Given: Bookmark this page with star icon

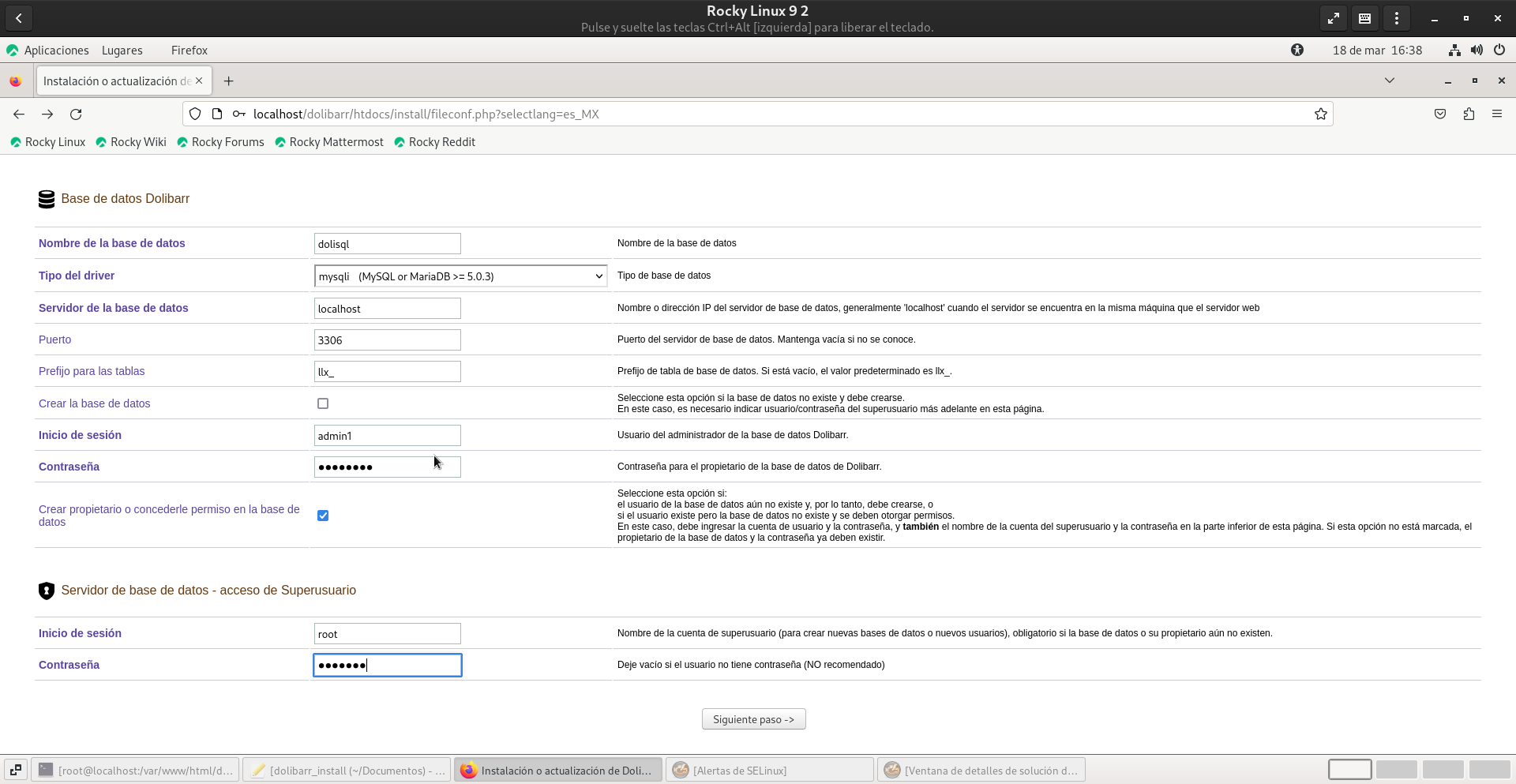Looking at the screenshot, I should [x=1320, y=114].
